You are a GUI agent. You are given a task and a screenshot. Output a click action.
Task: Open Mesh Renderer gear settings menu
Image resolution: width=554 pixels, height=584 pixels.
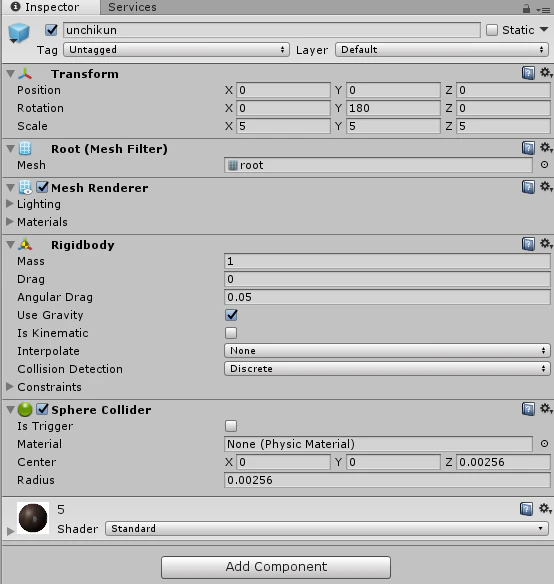click(x=546, y=187)
